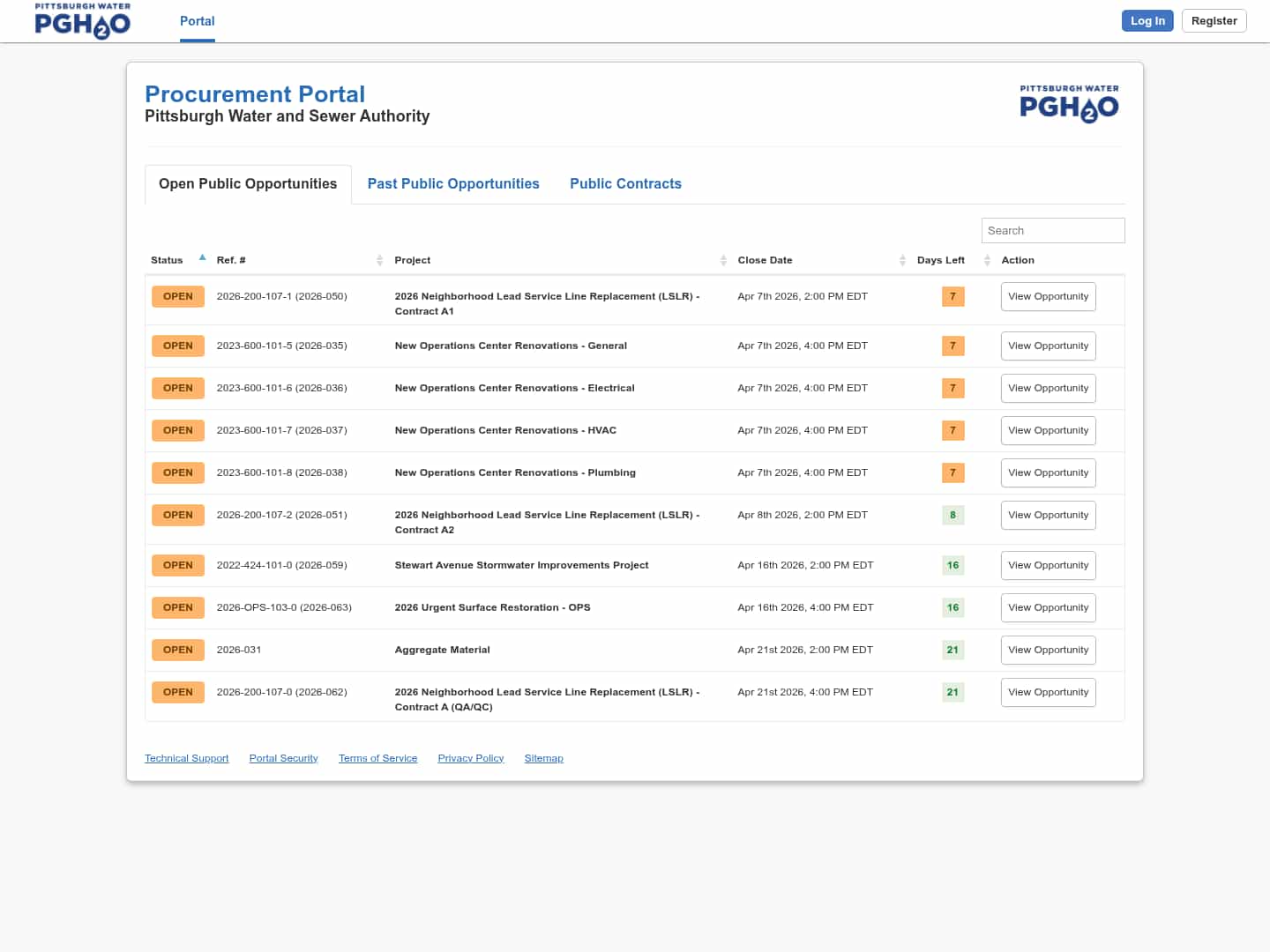Click the OPEN status badge for Aggregate Material
The width and height of the screenshot is (1270, 952).
pyautogui.click(x=177, y=650)
